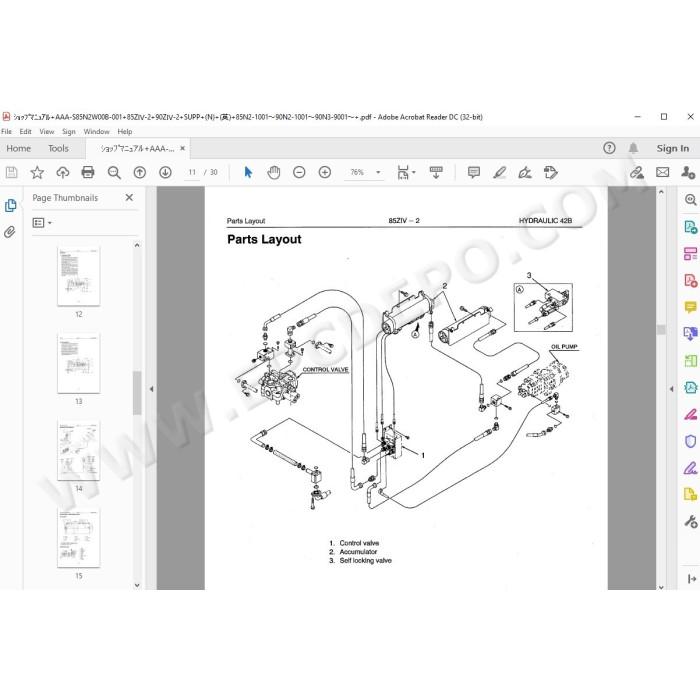Select page 13 thumbnail
700x700 pixels.
pos(79,363)
